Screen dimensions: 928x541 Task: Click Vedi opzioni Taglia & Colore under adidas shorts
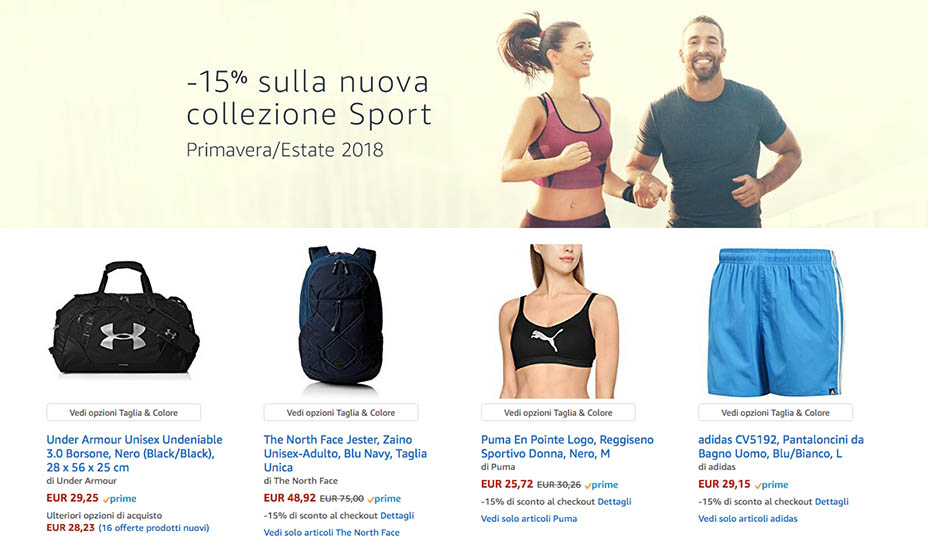click(775, 413)
